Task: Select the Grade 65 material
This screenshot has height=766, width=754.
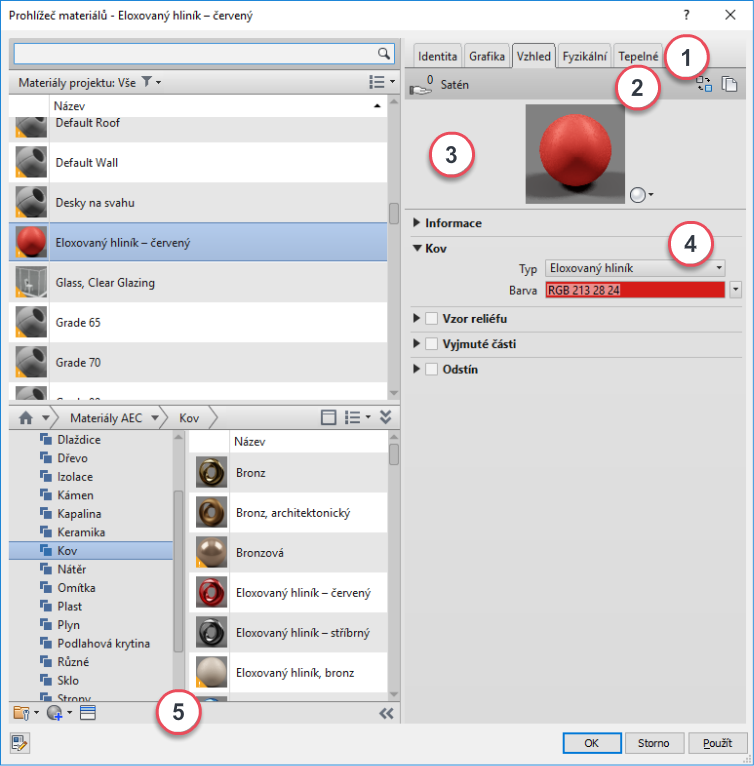Action: pos(198,322)
